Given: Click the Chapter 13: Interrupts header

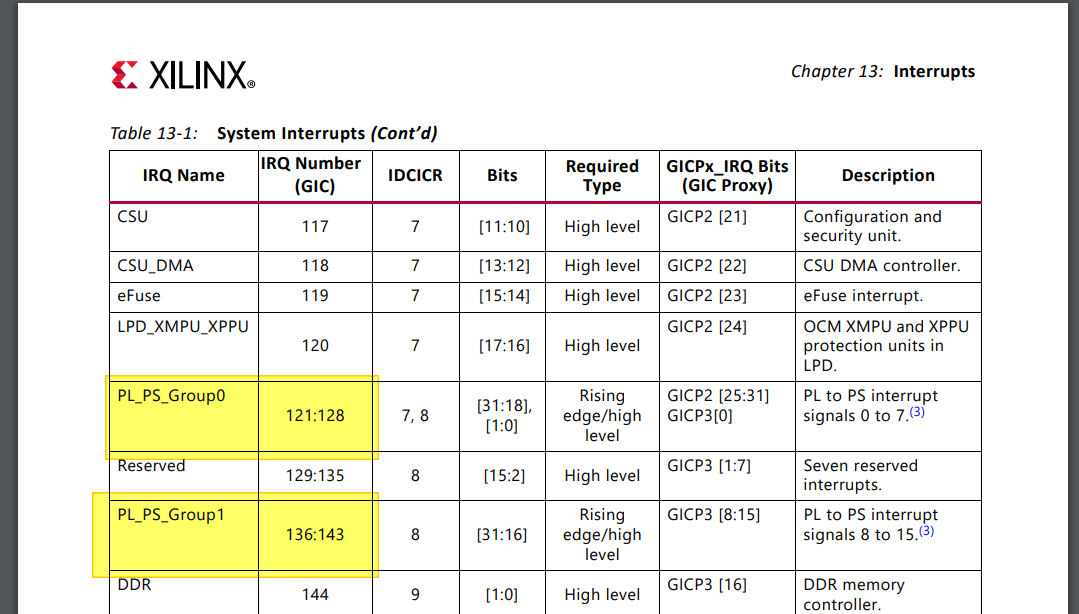Looking at the screenshot, I should (x=882, y=71).
